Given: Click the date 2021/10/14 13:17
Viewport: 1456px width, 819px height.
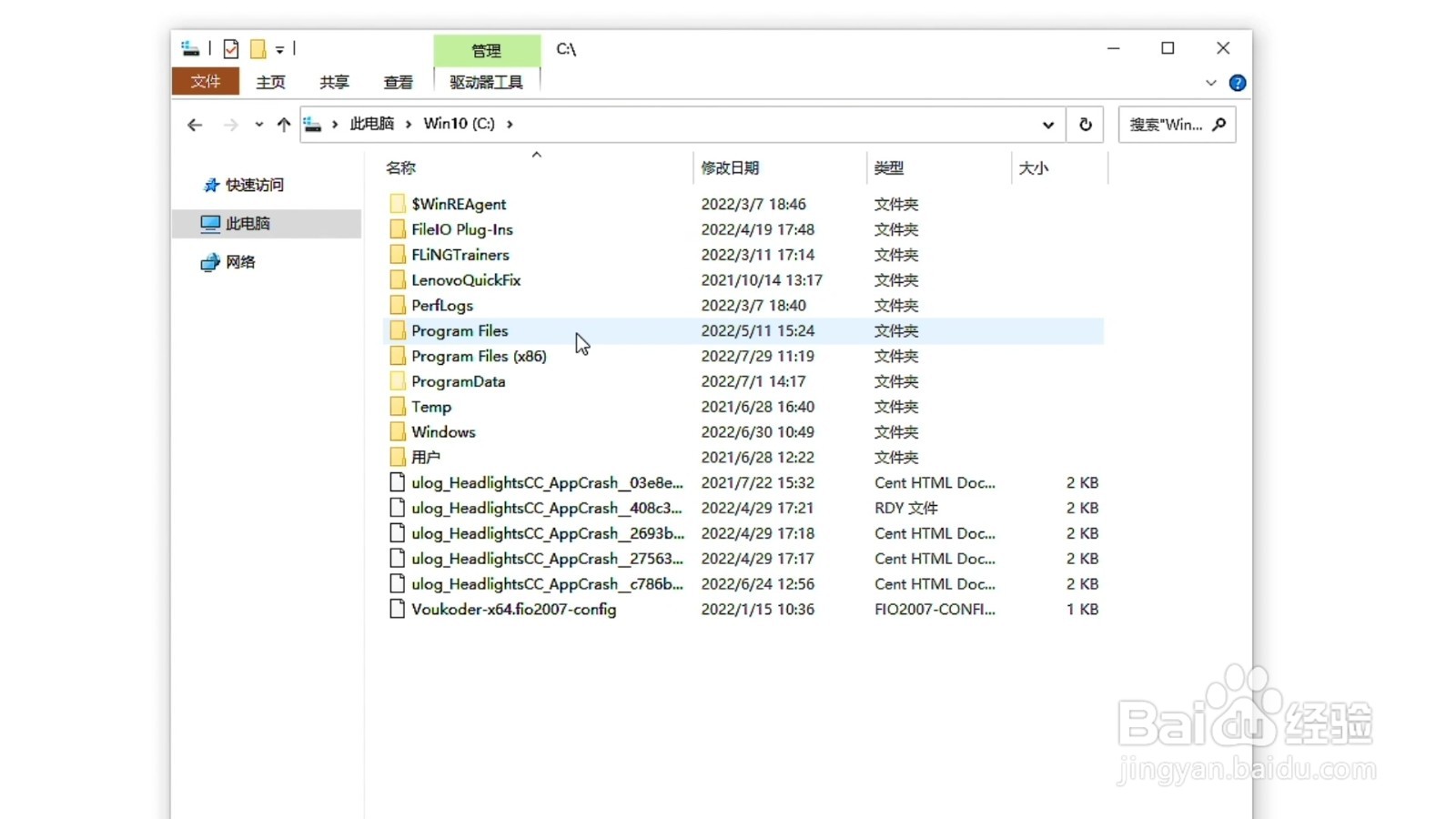Looking at the screenshot, I should (x=762, y=280).
